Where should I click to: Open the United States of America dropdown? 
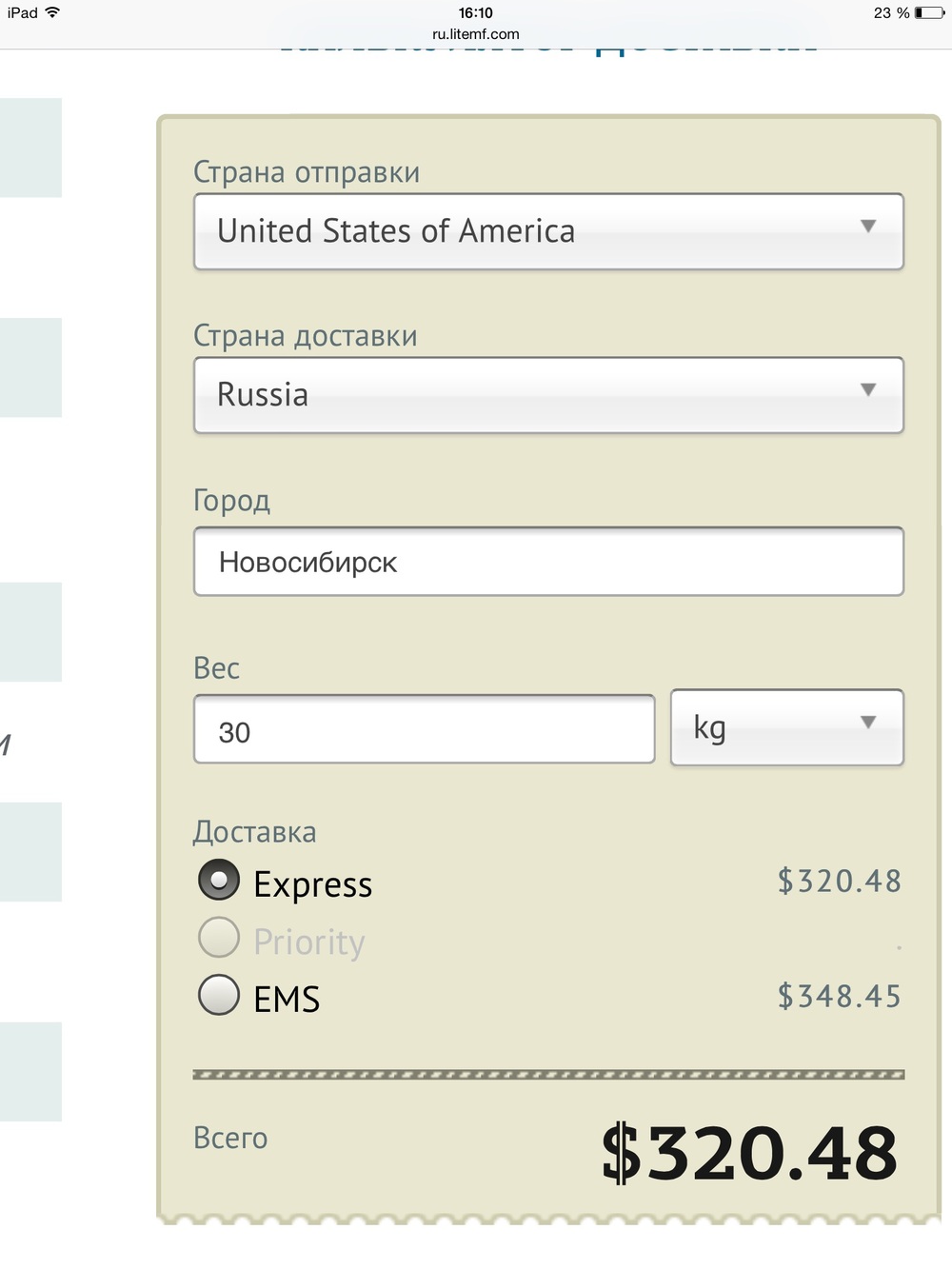click(x=548, y=231)
